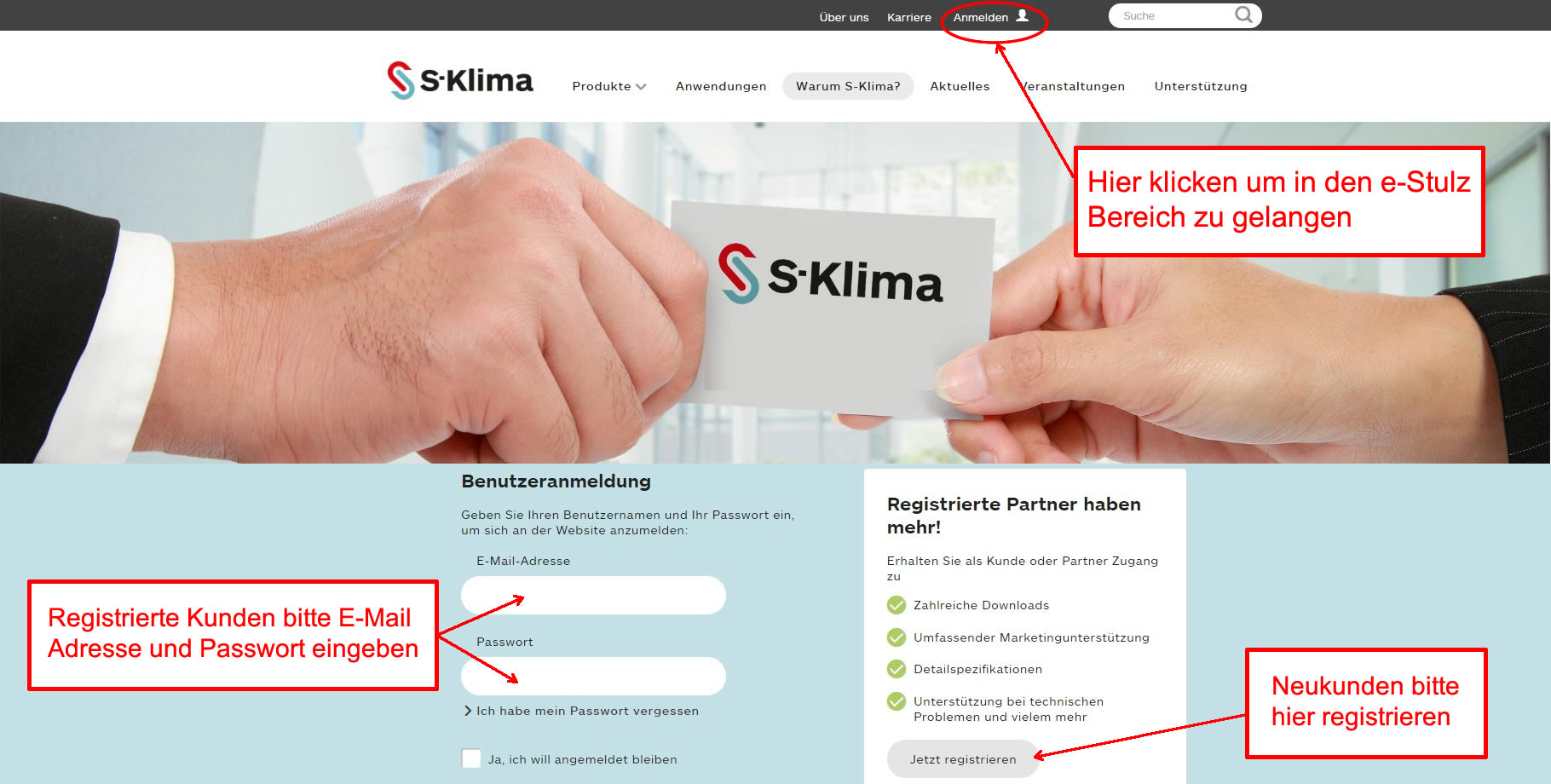Viewport: 1551px width, 784px height.
Task: Click the green check icon beside Zahlreiche Downloads
Action: (897, 605)
